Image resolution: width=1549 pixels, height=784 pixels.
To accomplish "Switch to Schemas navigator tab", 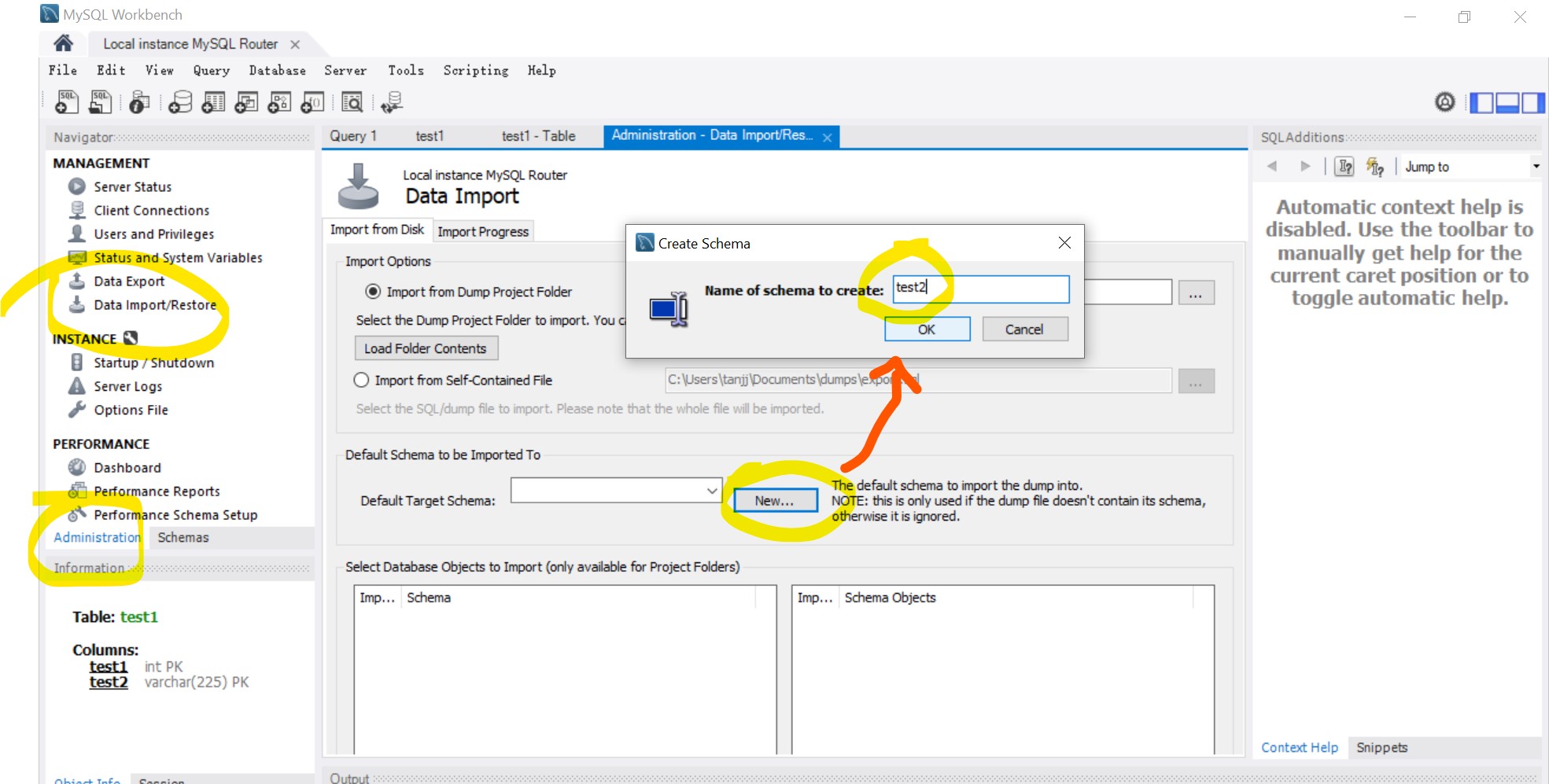I will [x=183, y=537].
